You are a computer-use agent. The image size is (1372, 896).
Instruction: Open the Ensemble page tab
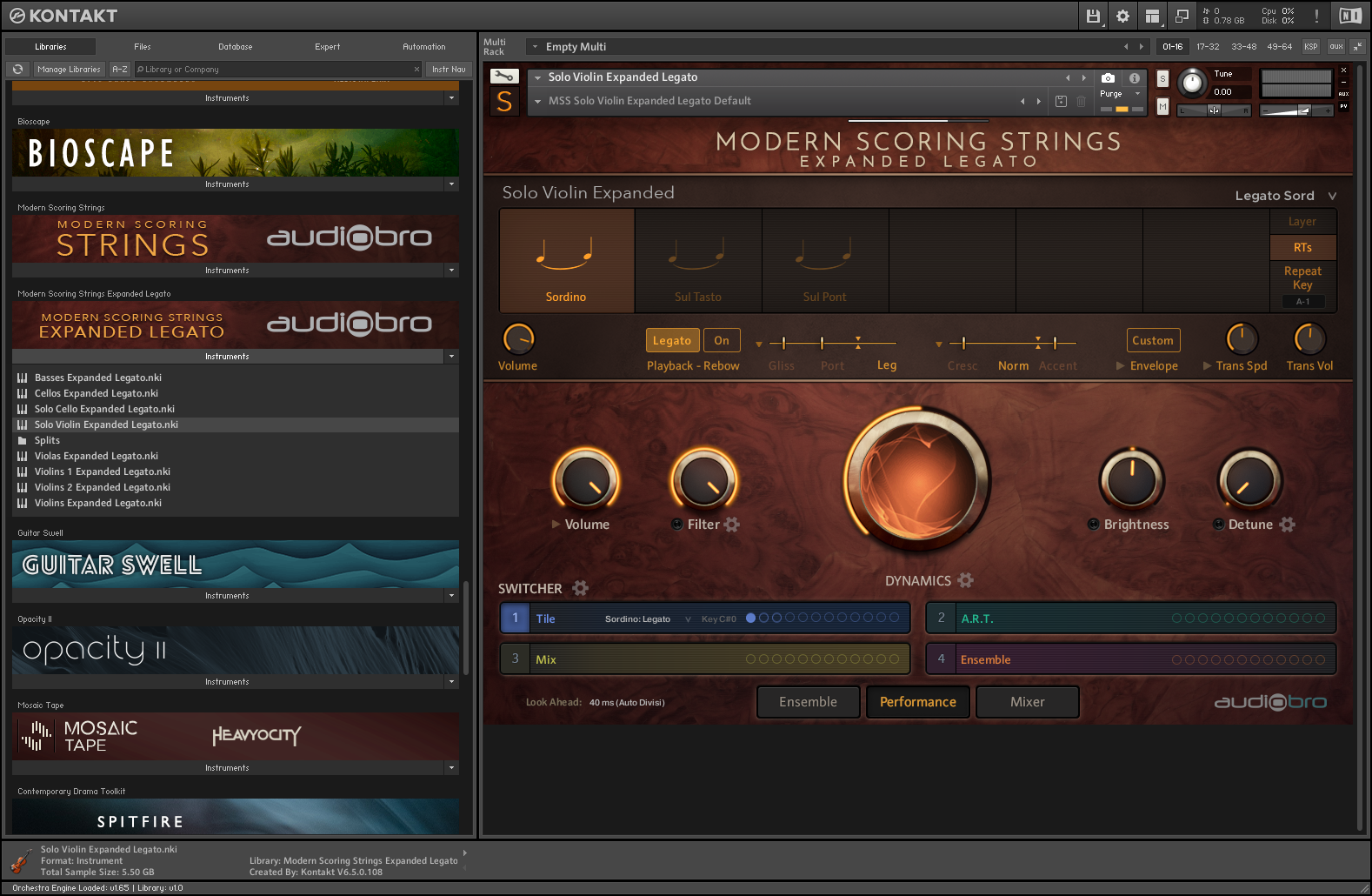click(x=809, y=702)
